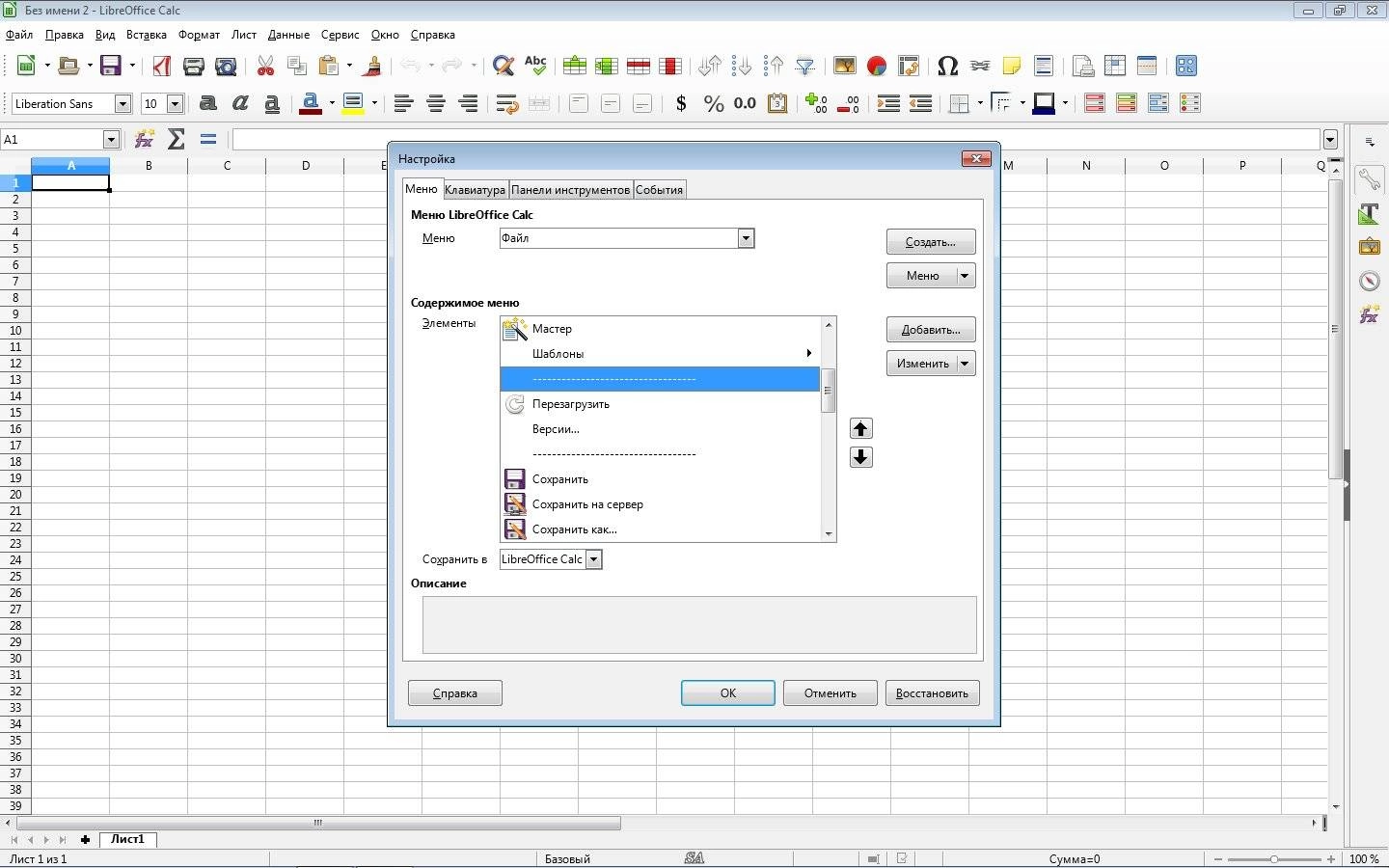This screenshot has height=868, width=1389.
Task: Toggle Align Right in toolbar
Action: (468, 103)
